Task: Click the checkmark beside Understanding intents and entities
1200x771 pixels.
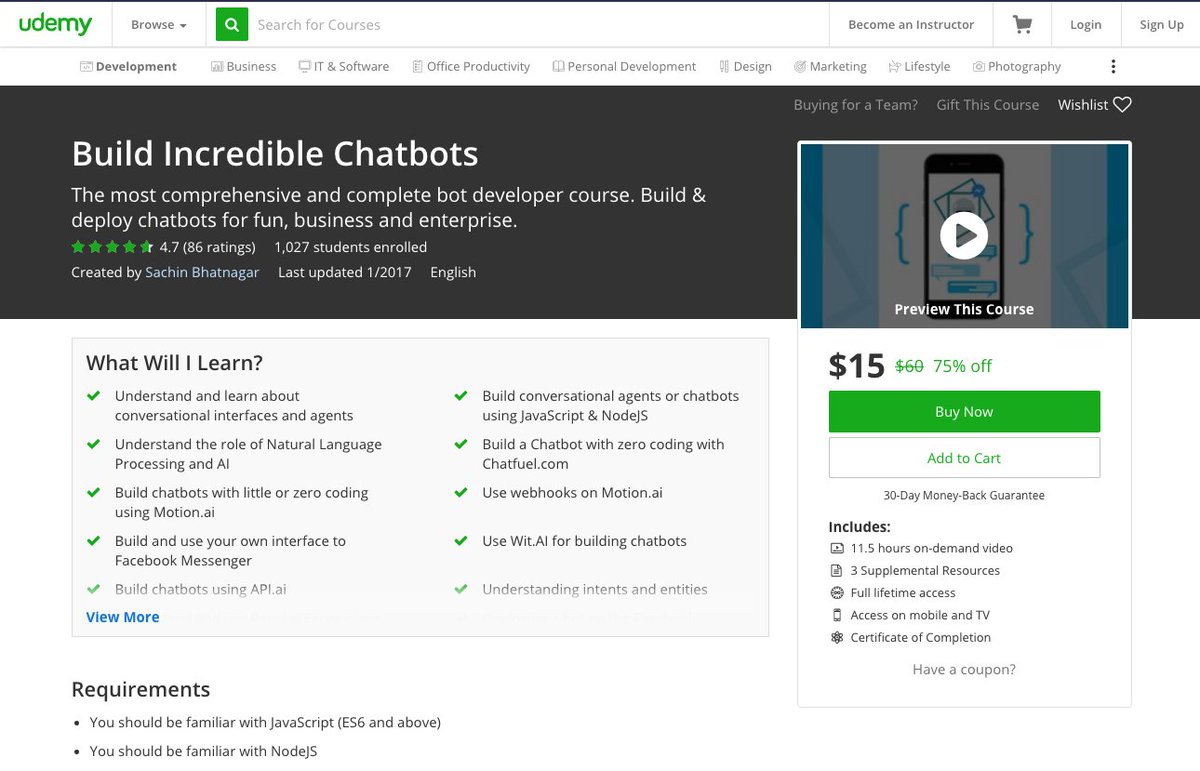Action: [x=461, y=590]
